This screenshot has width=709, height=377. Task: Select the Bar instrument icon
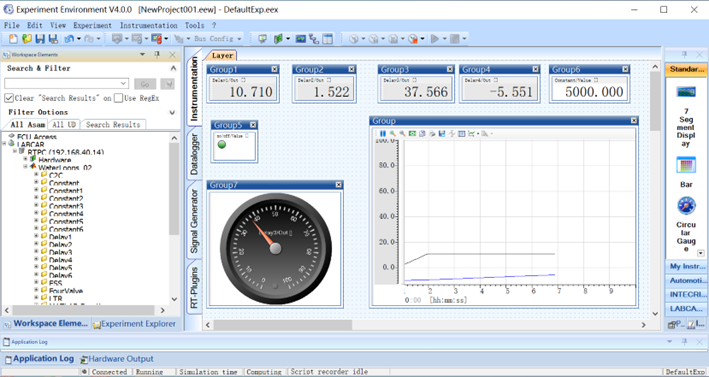pos(686,165)
